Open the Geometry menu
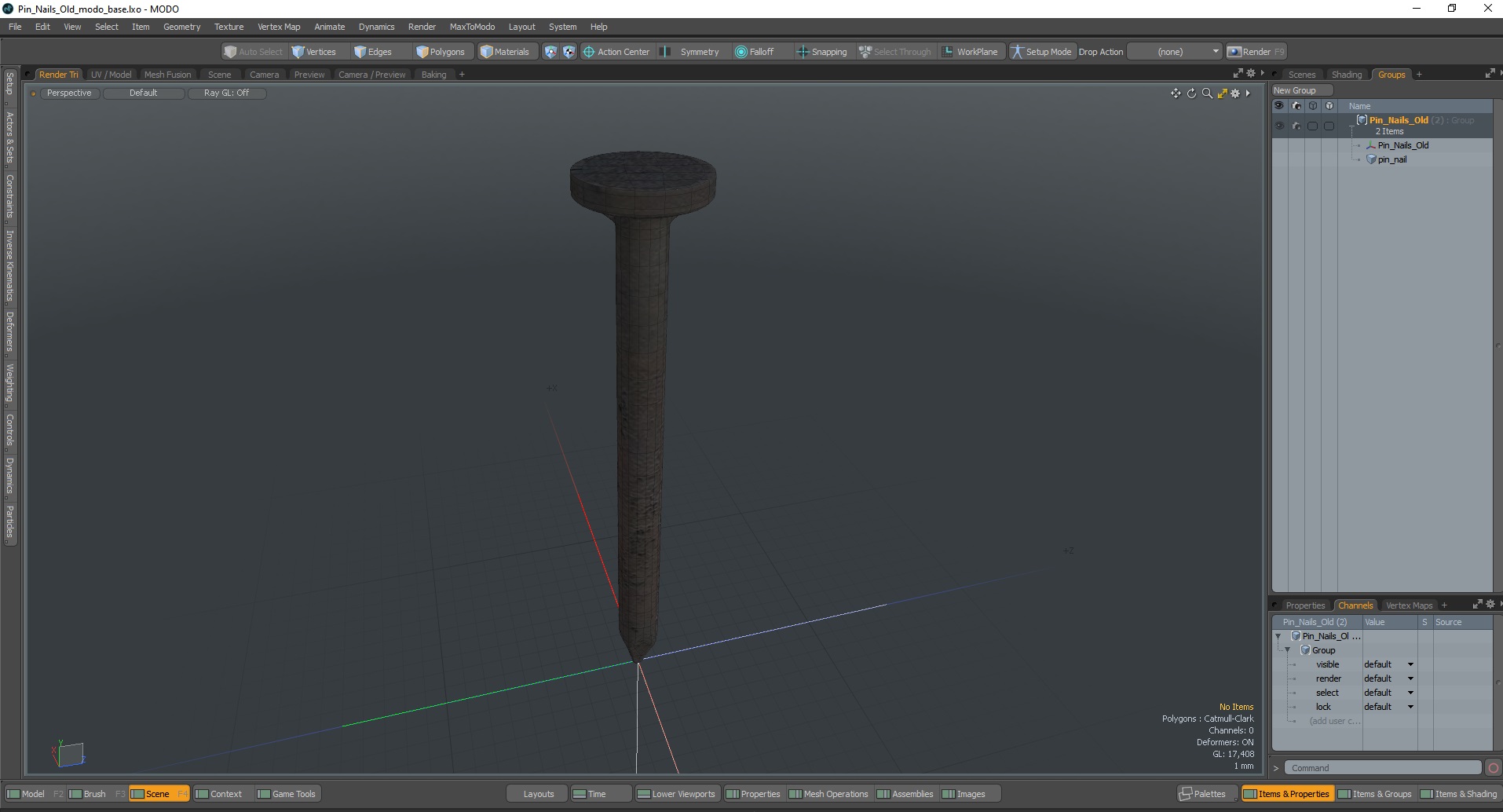 [181, 27]
